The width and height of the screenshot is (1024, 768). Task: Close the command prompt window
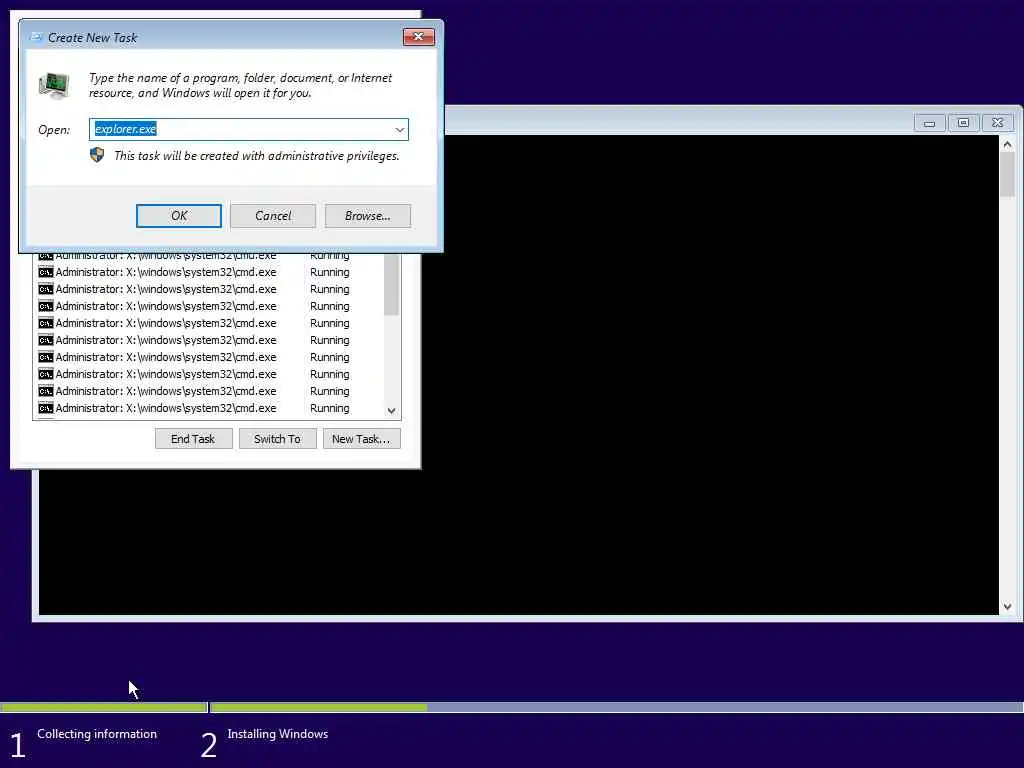click(997, 123)
